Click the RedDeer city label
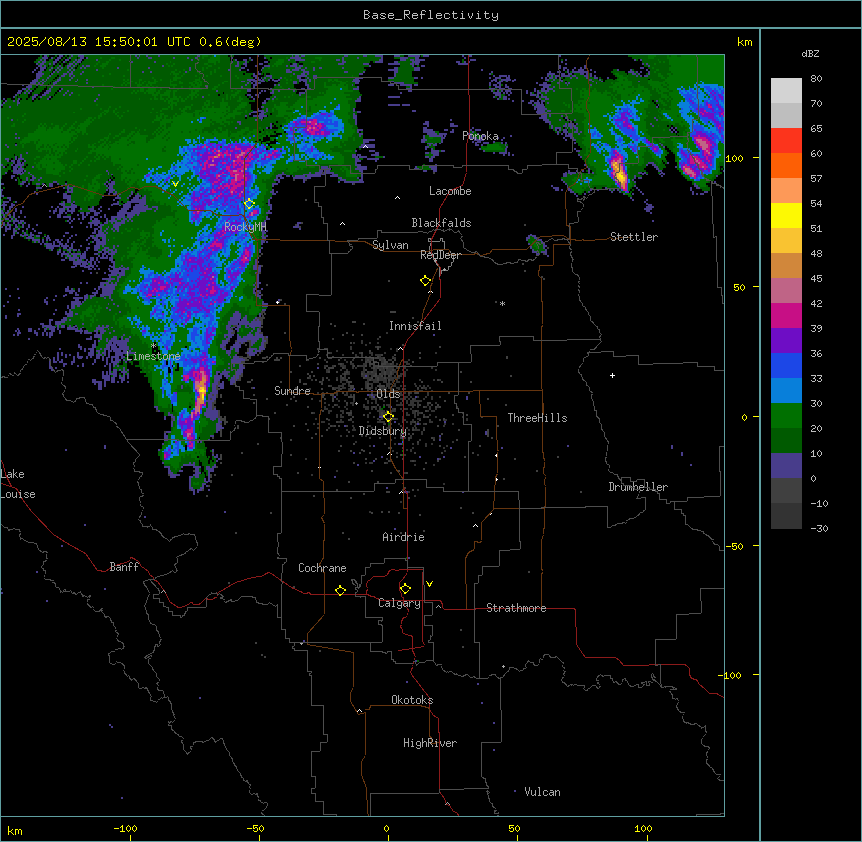Image resolution: width=862 pixels, height=842 pixels. 440,255
